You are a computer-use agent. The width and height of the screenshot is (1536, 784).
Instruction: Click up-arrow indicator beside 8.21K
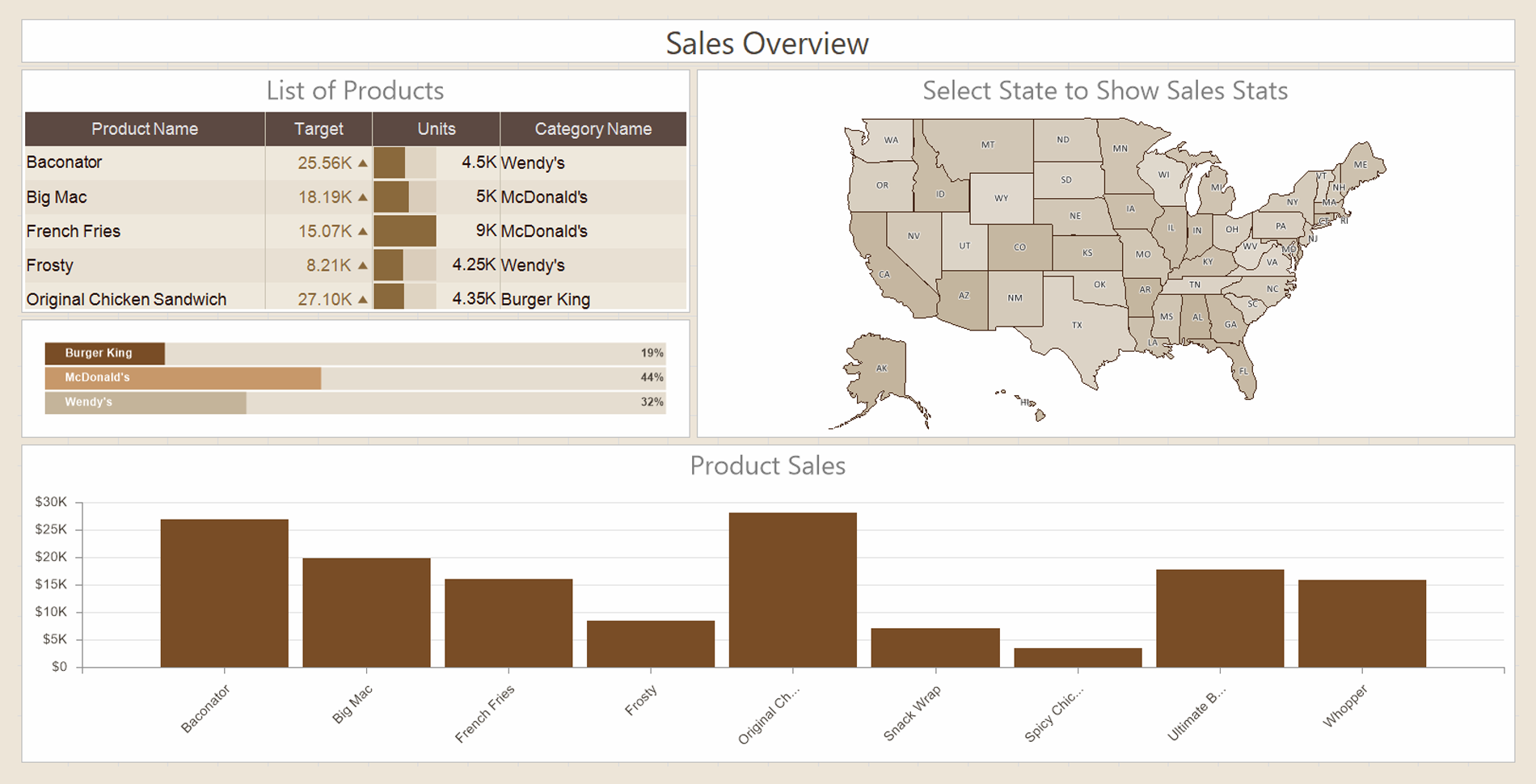(x=363, y=265)
